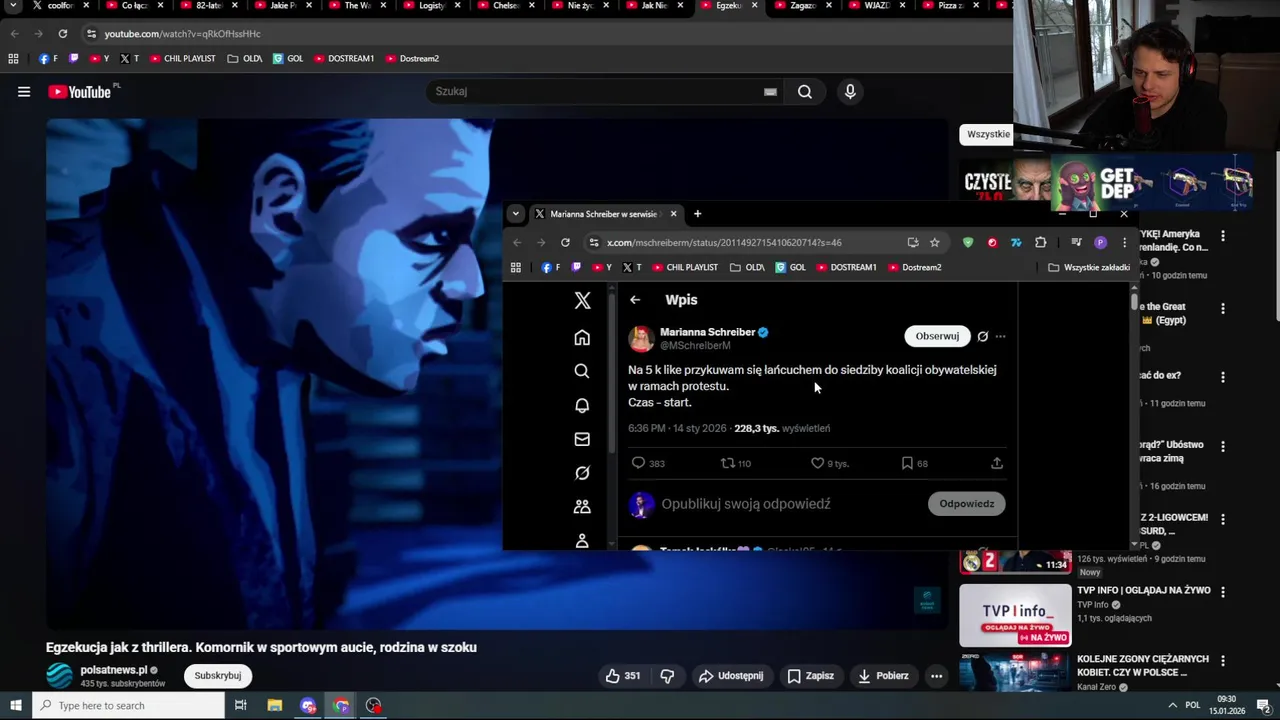Switch to the Chelsea tab
The height and width of the screenshot is (720, 1280).
505,6
